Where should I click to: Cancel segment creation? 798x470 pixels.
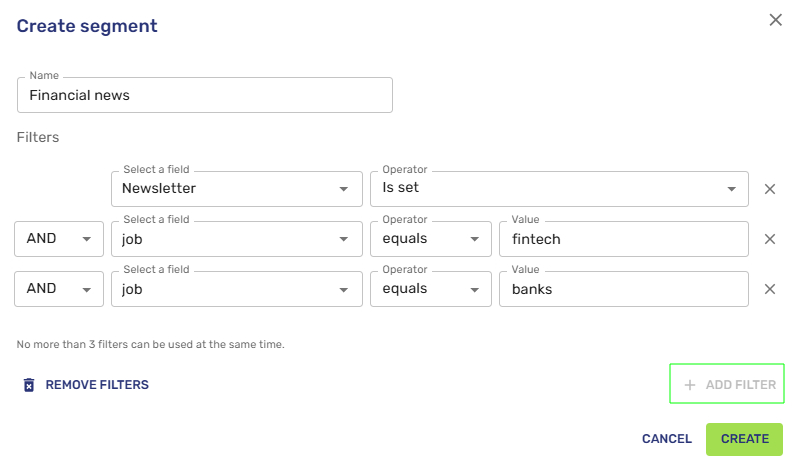[667, 439]
